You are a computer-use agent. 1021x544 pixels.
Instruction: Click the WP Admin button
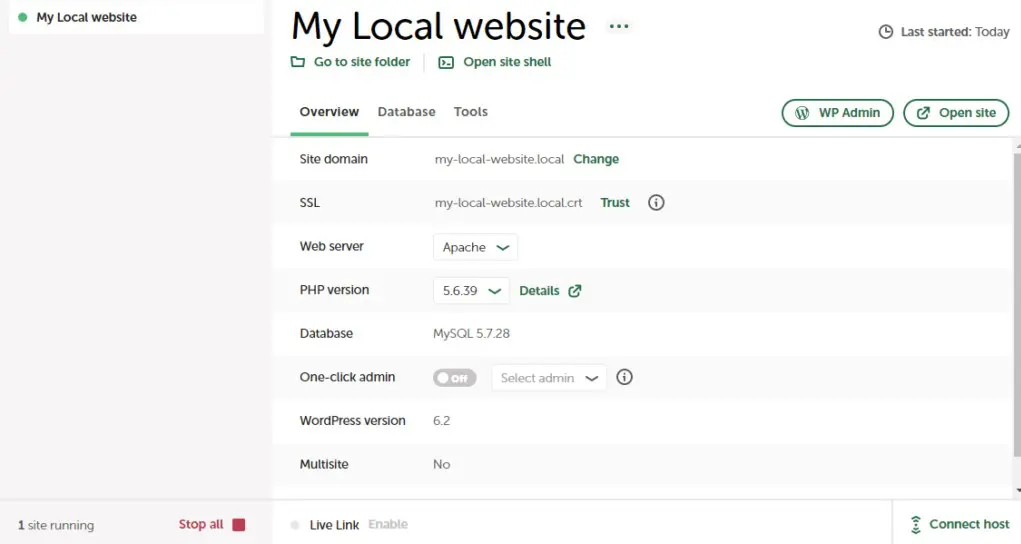(x=837, y=113)
